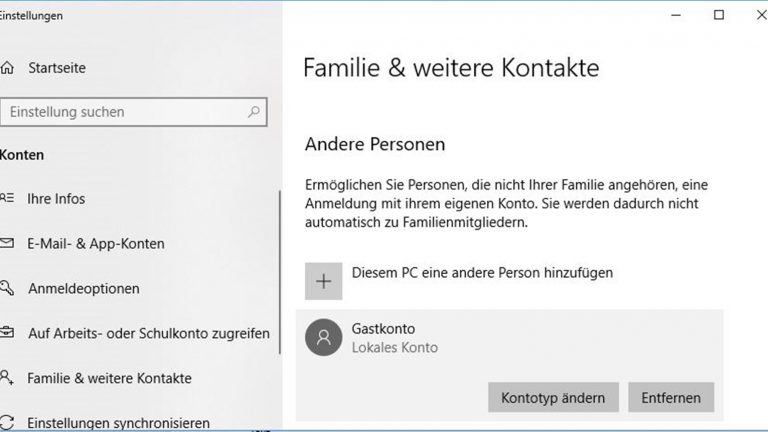This screenshot has height=432, width=768.
Task: Open the Startseite settings home
Action: coord(57,68)
